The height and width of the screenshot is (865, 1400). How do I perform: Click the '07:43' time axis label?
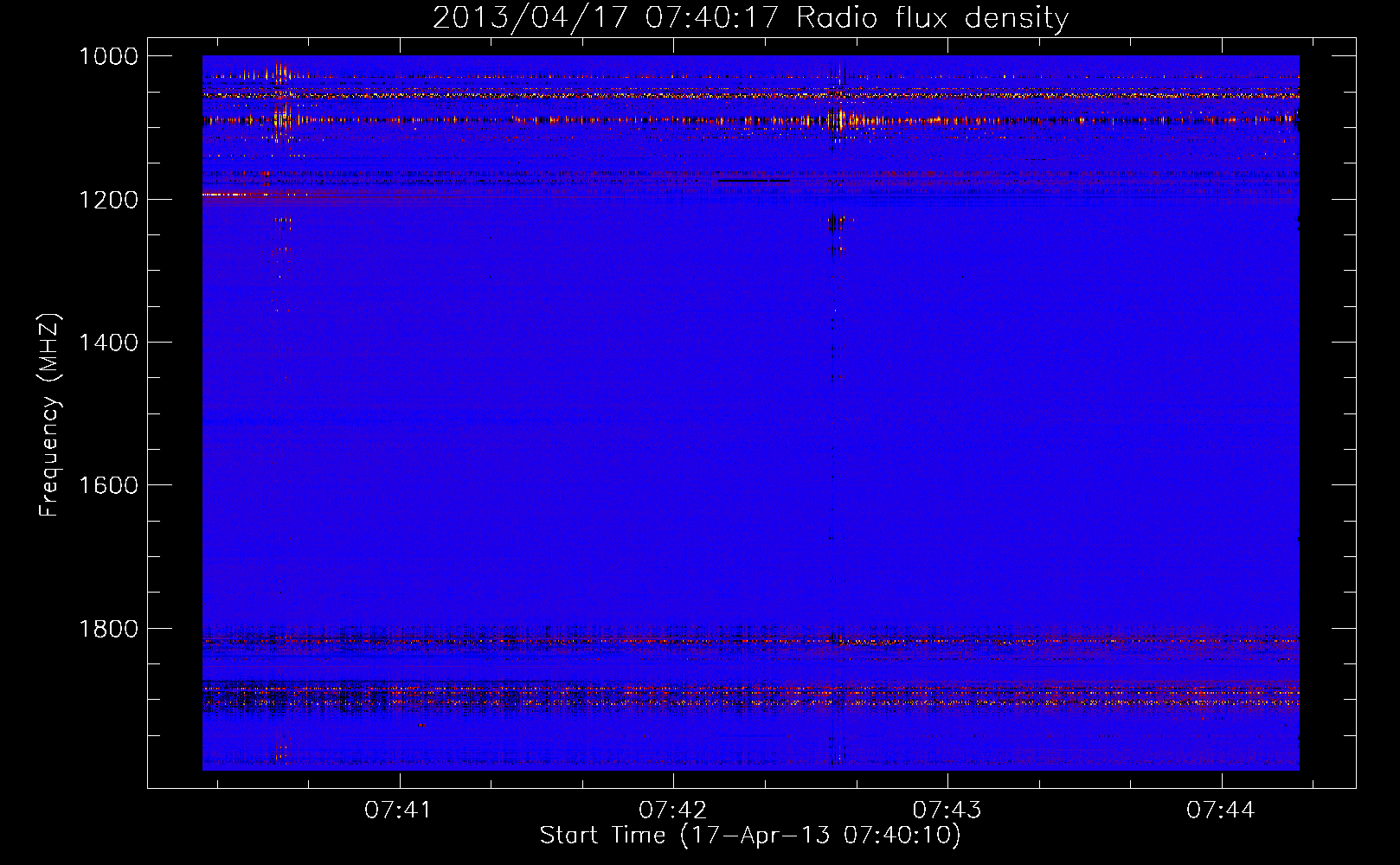[947, 811]
